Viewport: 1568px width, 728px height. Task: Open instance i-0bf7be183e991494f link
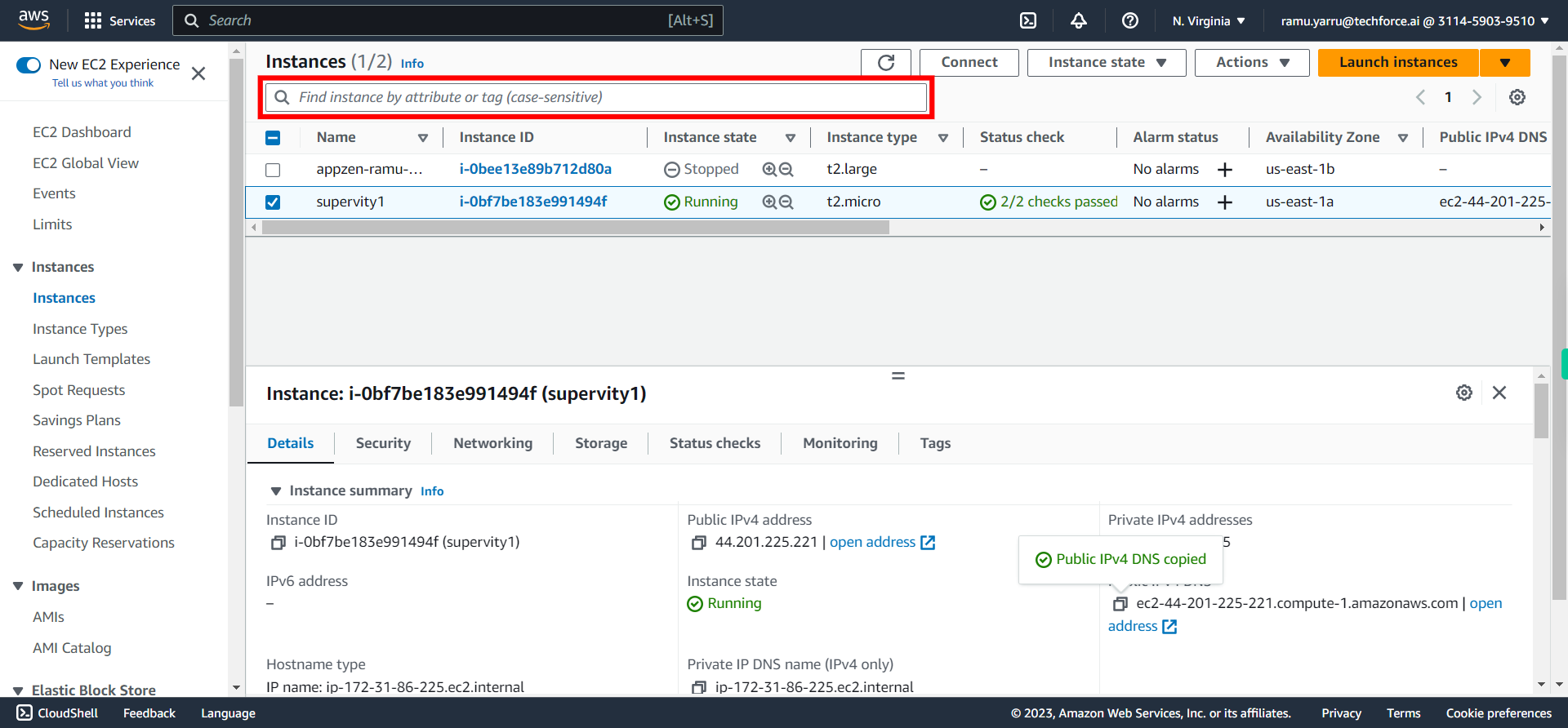tap(532, 202)
